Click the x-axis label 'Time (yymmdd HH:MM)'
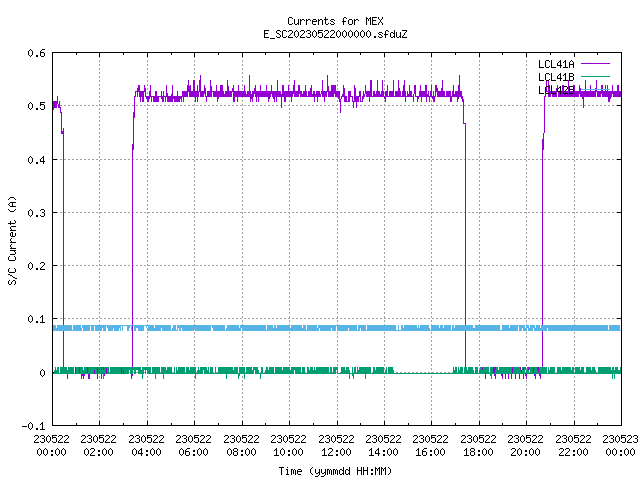 (335, 471)
